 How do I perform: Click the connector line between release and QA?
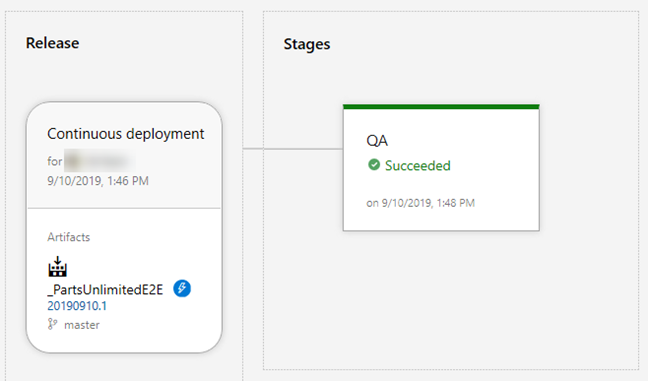[293, 148]
